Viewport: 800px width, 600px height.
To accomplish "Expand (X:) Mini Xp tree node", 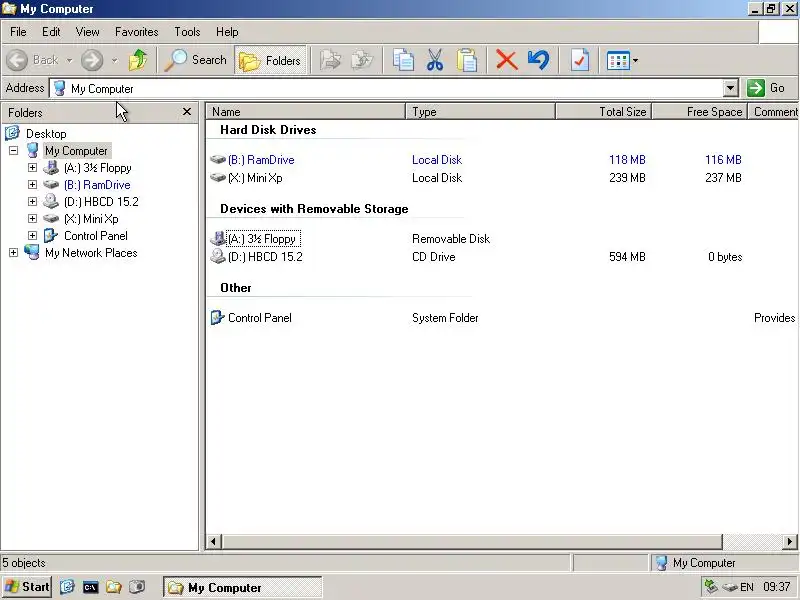I will pyautogui.click(x=32, y=218).
